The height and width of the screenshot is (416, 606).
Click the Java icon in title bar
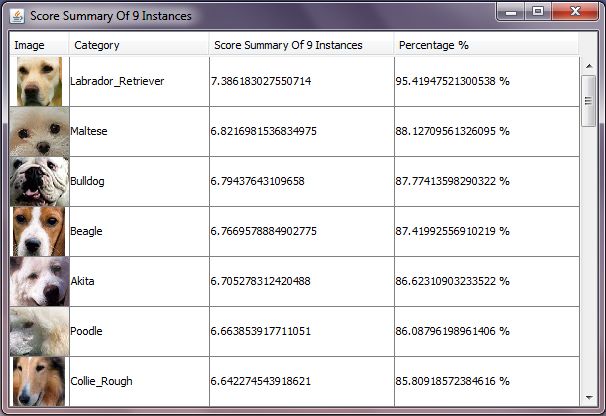point(17,16)
